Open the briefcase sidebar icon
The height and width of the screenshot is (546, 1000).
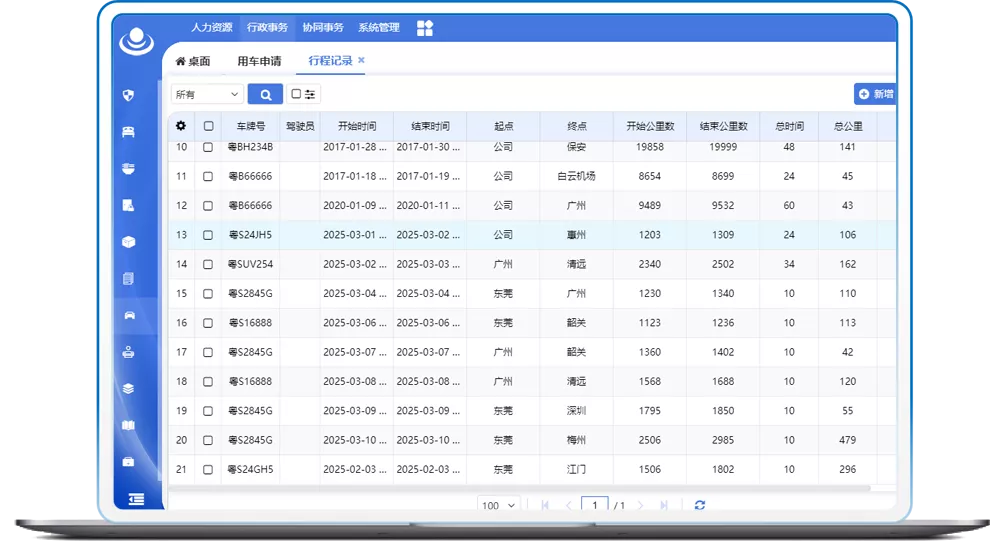pos(128,462)
